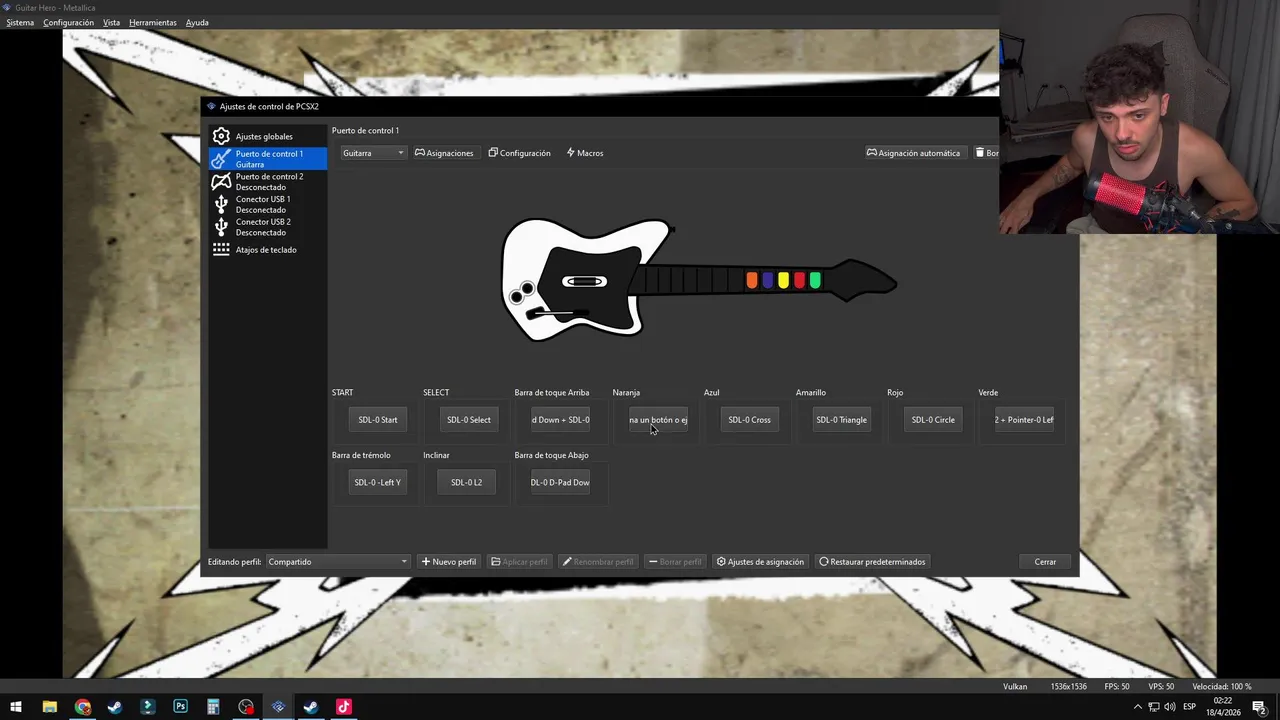The width and height of the screenshot is (1280, 720).
Task: Open the main window Configuración menu
Action: pyautogui.click(x=68, y=22)
